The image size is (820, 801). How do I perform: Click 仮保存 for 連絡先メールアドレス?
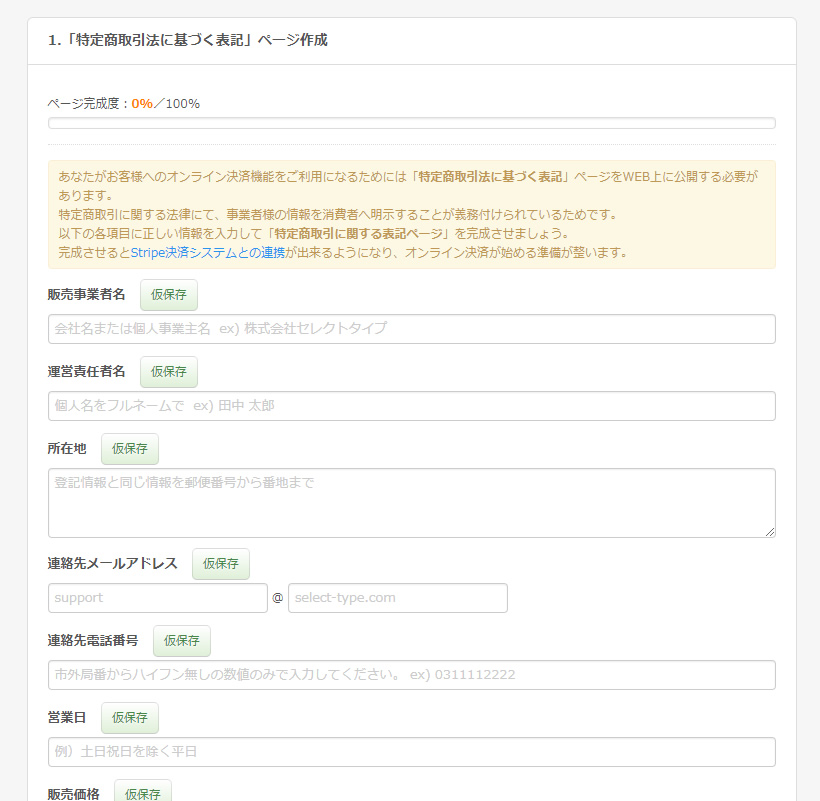click(x=220, y=564)
